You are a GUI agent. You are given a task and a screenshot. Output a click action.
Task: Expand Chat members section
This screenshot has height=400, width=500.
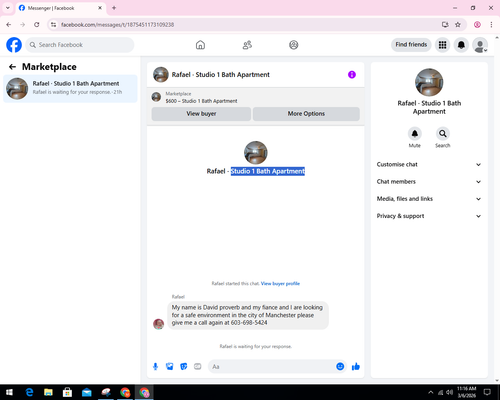429,182
